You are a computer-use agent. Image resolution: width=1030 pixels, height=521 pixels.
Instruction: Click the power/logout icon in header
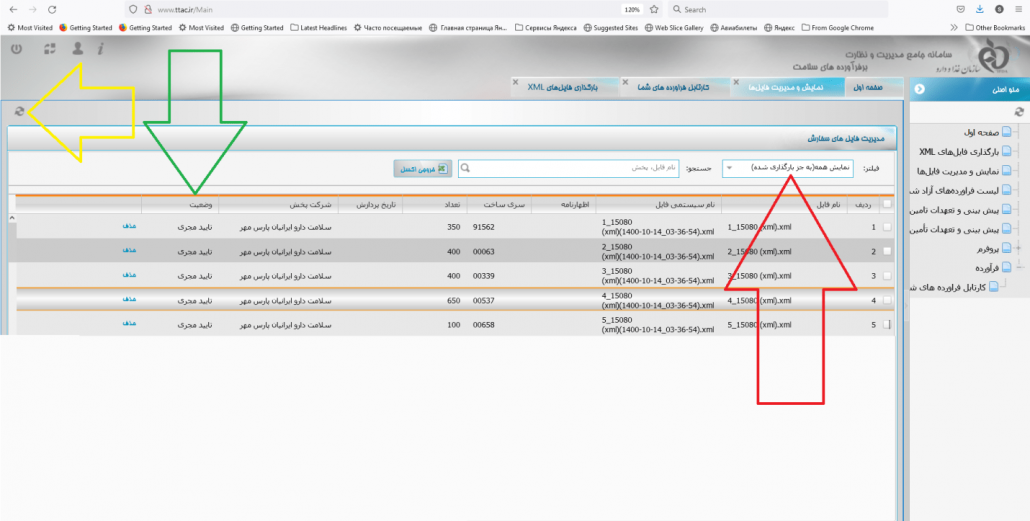(x=17, y=49)
